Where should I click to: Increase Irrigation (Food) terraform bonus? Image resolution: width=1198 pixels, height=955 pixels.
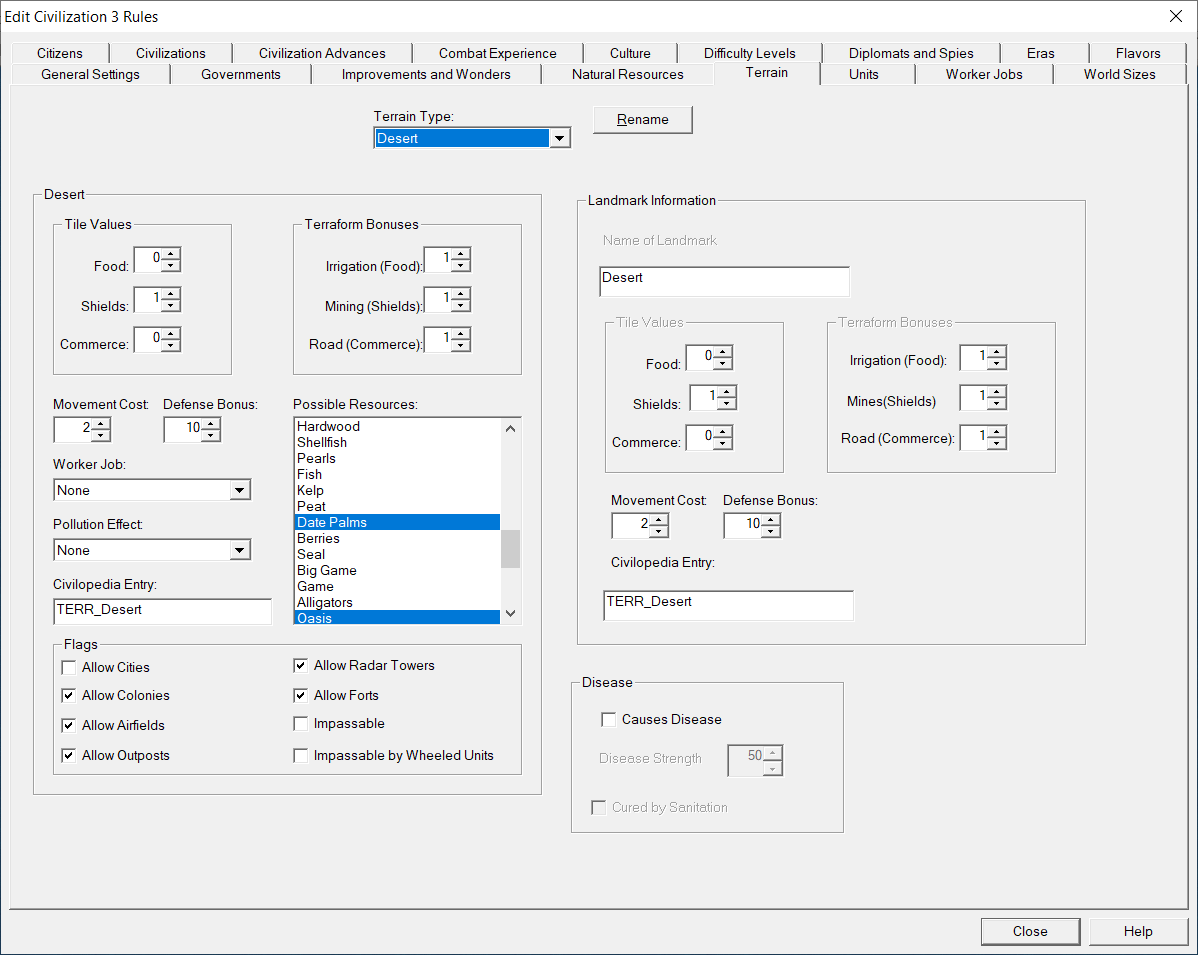pyautogui.click(x=461, y=254)
